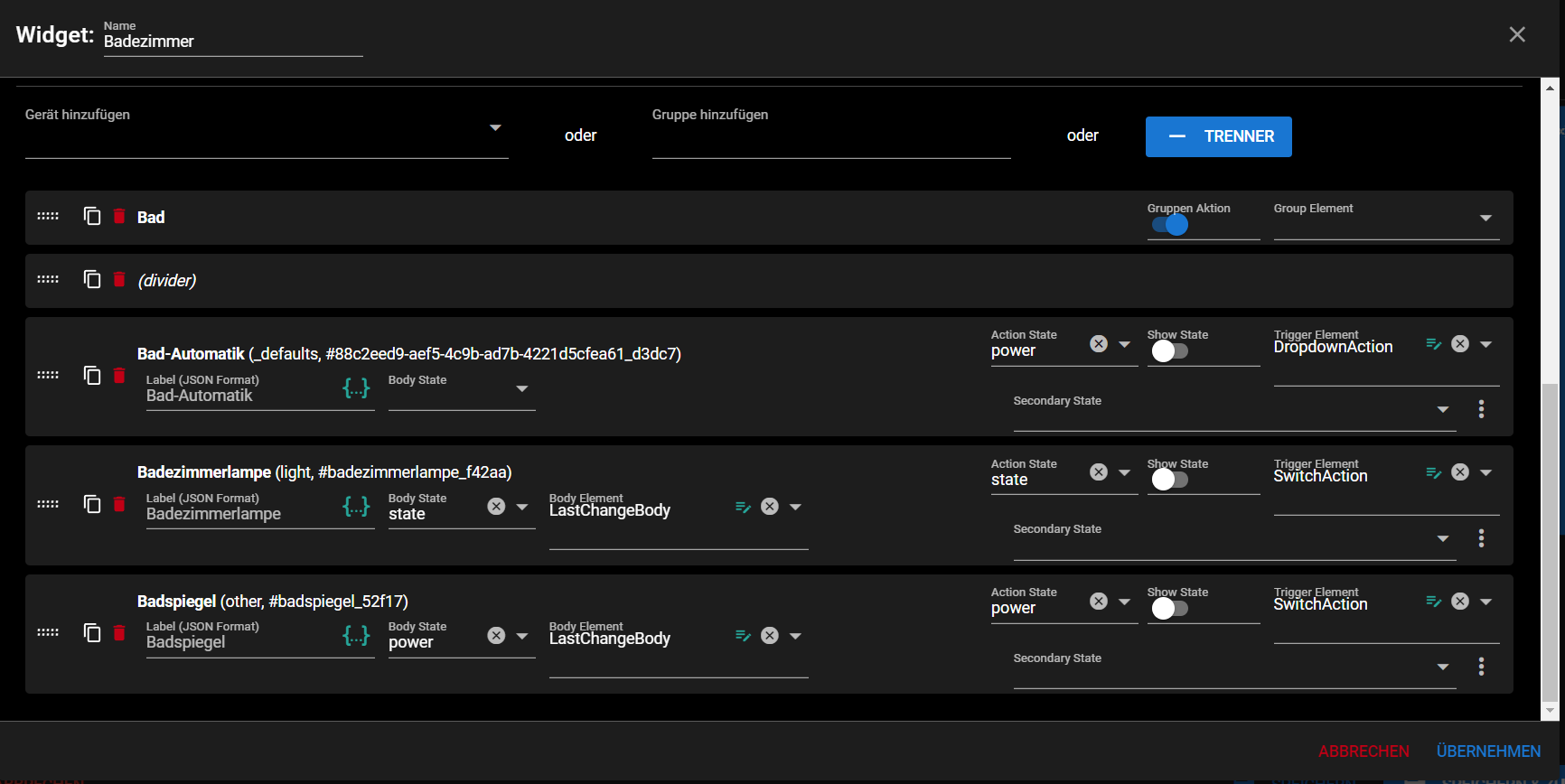Image resolution: width=1565 pixels, height=784 pixels.
Task: Edit SwitchAction options for Badezimmerlampe
Action: 1433,472
